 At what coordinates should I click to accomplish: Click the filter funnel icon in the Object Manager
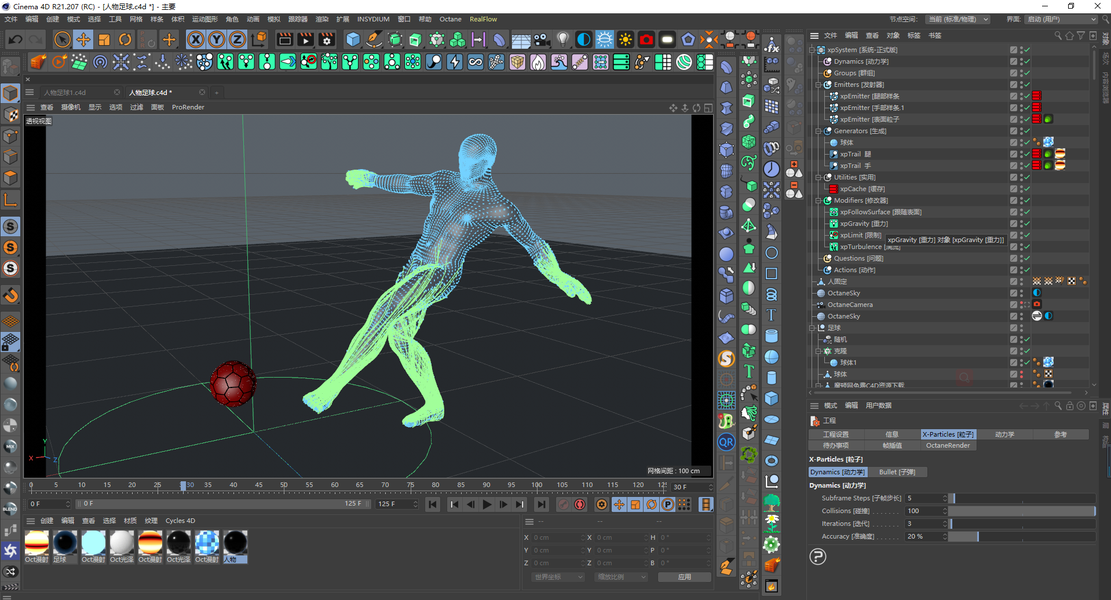click(1081, 35)
